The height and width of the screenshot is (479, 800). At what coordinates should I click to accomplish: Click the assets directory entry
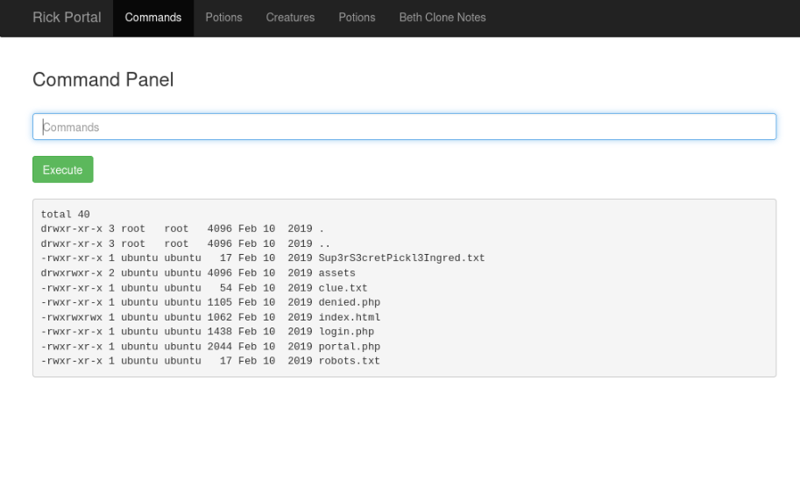click(337, 273)
